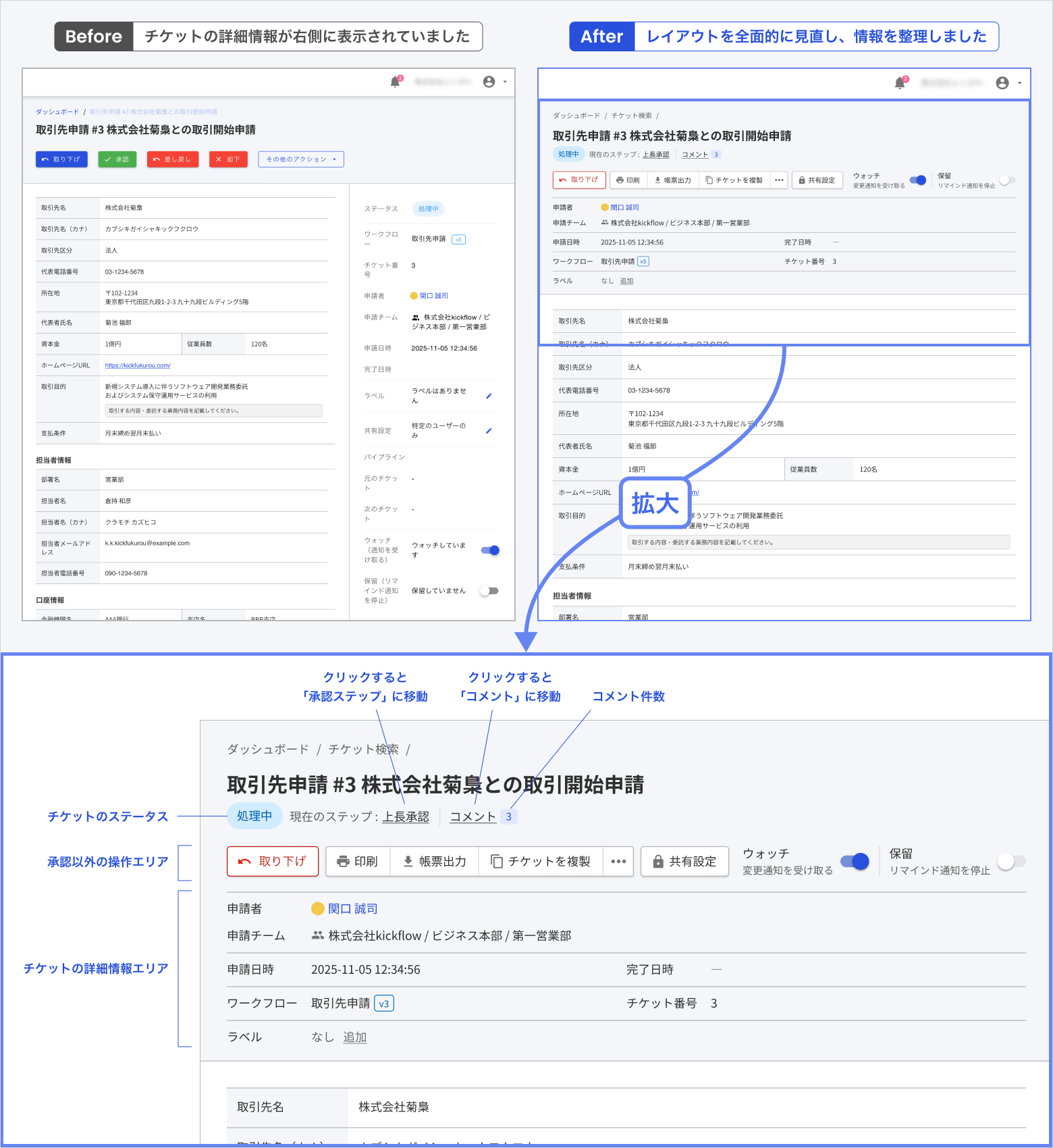This screenshot has height=1148, width=1053.
Task: Click ダッシュボード breadcrumb in enlarged view
Action: point(268,749)
